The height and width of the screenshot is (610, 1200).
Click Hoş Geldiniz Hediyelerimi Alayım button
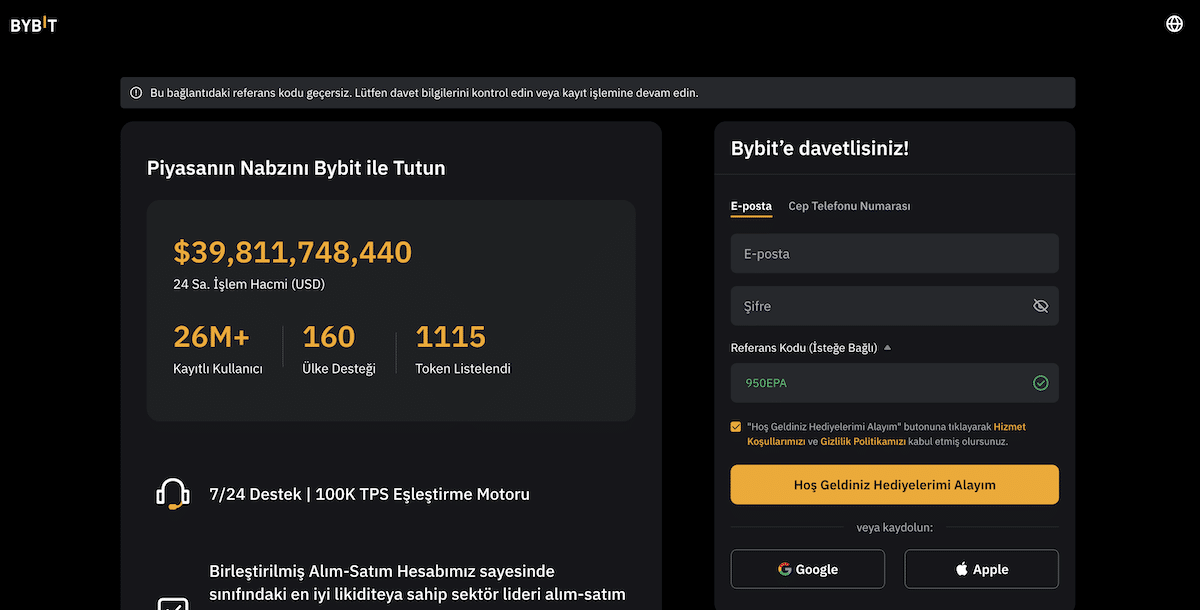(894, 485)
